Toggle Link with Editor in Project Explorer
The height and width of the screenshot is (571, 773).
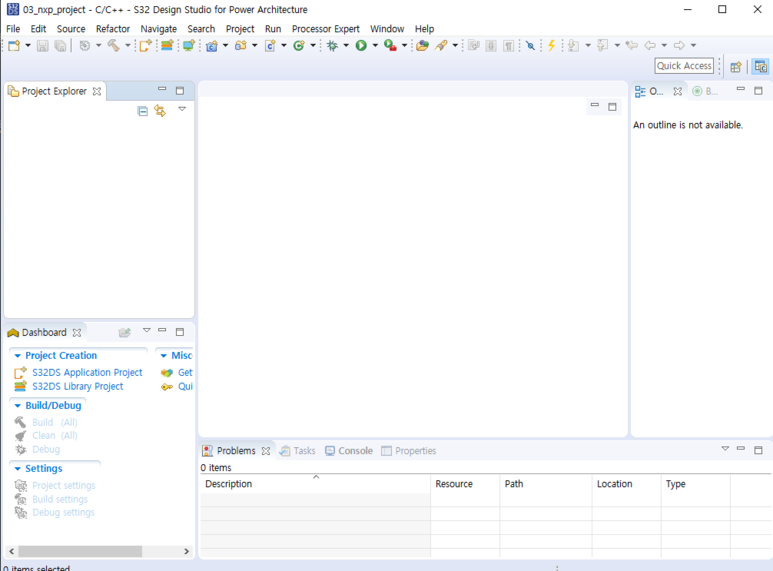(160, 111)
